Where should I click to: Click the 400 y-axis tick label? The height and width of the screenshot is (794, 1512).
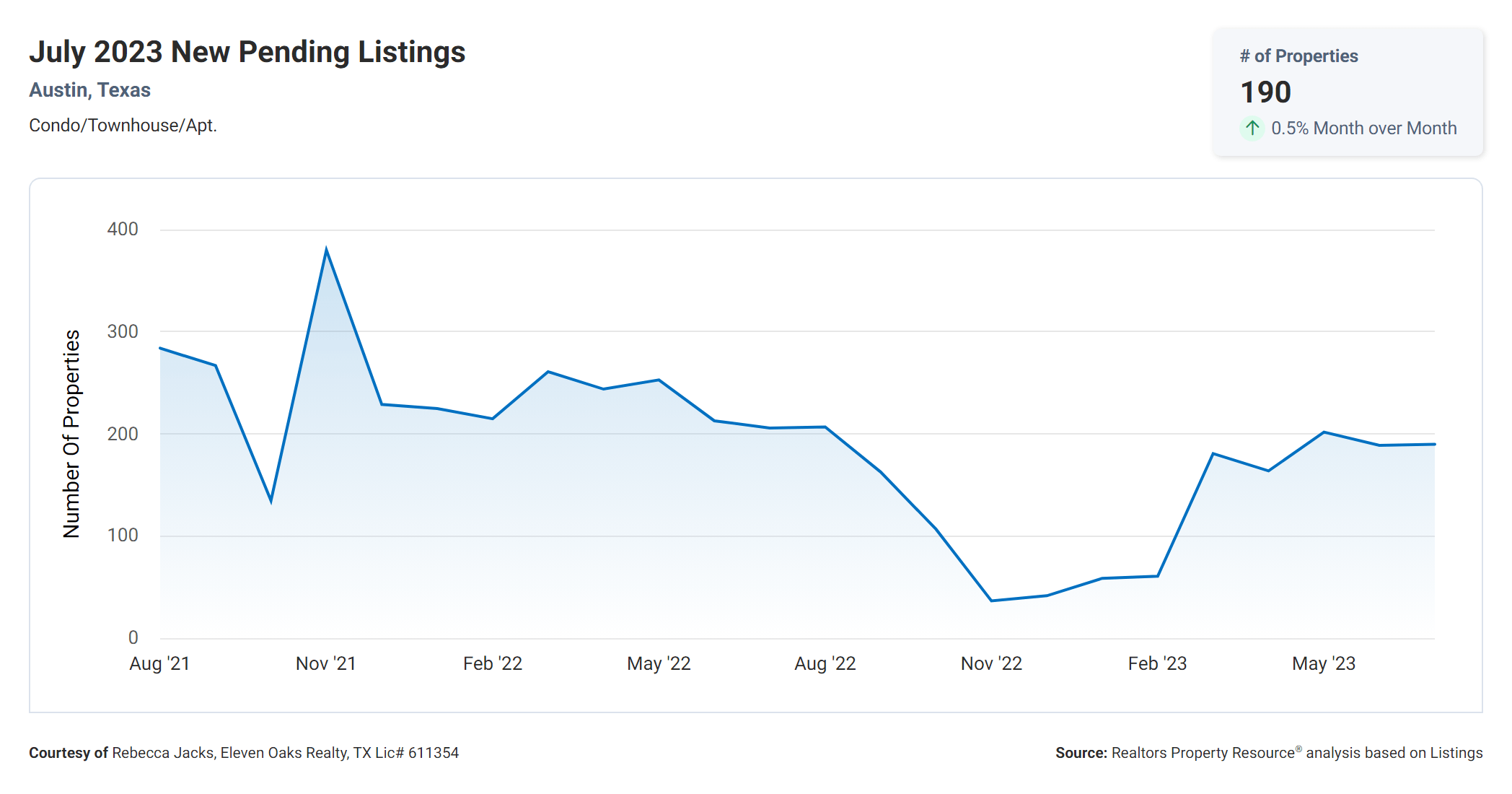[x=123, y=230]
